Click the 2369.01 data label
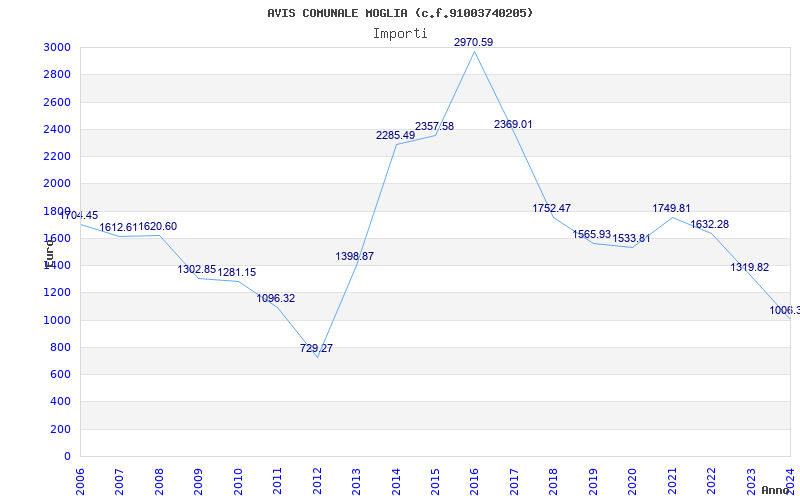This screenshot has height=500, width=800. click(513, 124)
